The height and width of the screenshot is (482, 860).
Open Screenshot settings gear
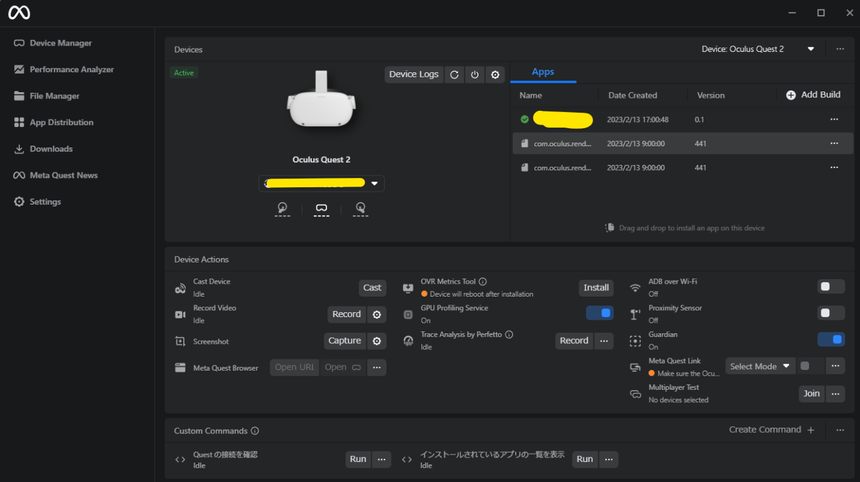[377, 341]
